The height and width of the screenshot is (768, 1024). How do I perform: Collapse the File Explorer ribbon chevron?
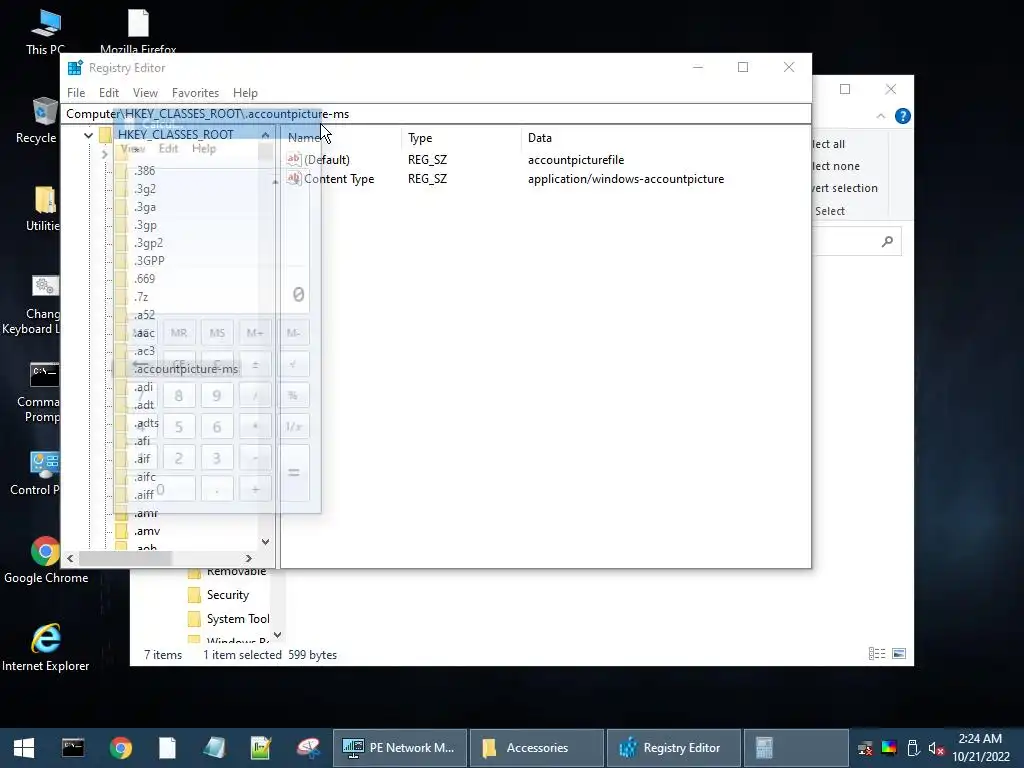point(880,116)
